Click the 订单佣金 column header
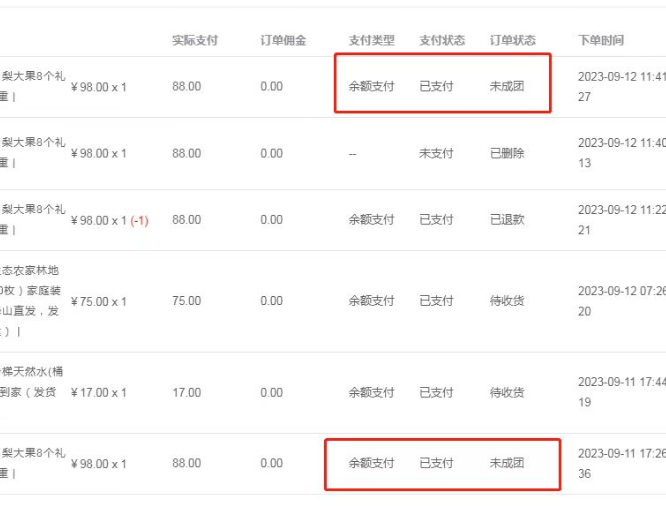This screenshot has height=525, width=666. (283, 40)
